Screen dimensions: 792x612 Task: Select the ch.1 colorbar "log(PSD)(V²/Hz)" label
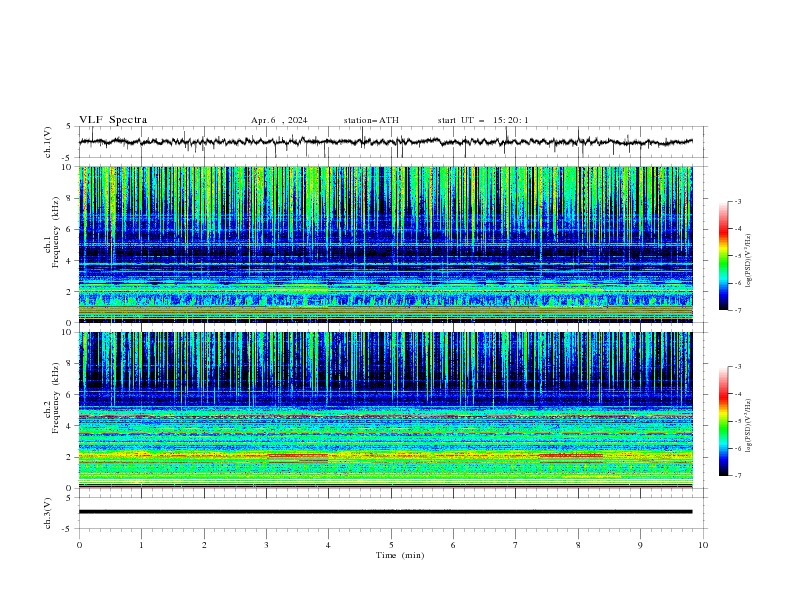pyautogui.click(x=749, y=261)
